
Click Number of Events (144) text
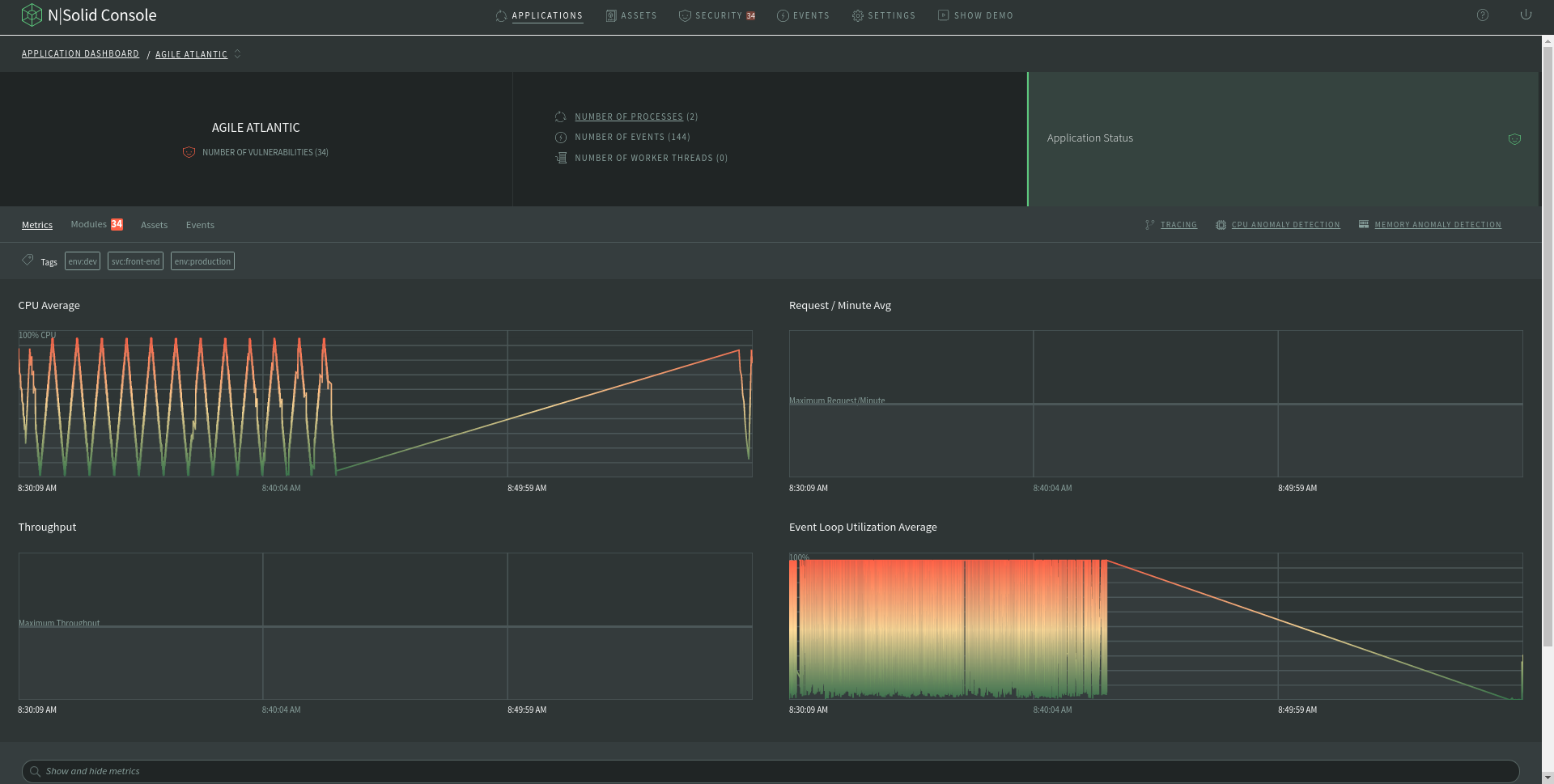[632, 137]
